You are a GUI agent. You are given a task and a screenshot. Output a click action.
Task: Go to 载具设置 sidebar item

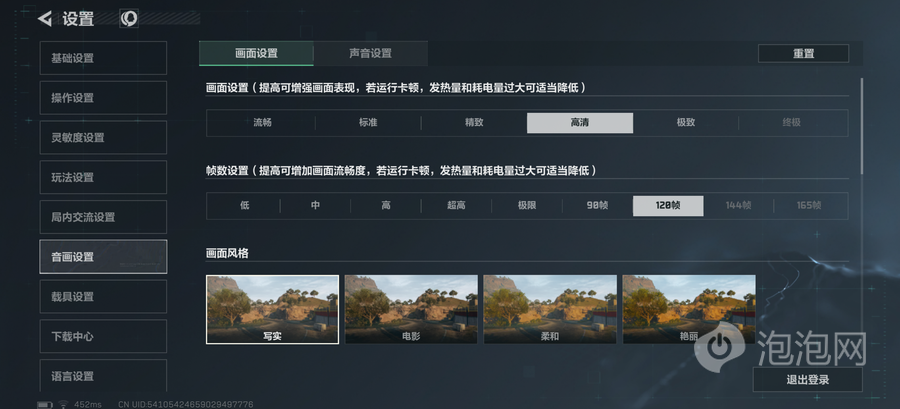tap(103, 297)
